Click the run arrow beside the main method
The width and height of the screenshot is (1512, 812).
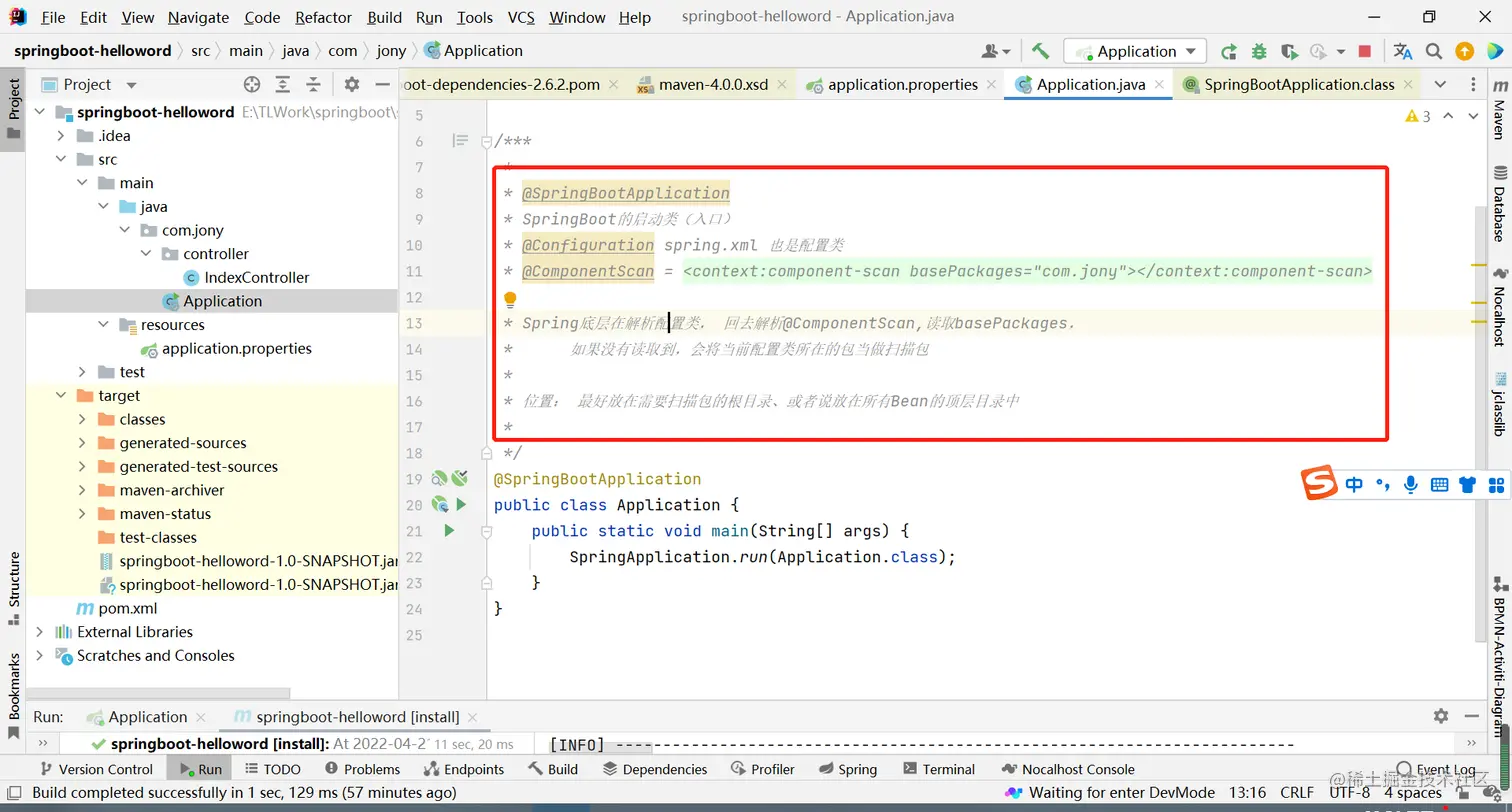coord(449,530)
